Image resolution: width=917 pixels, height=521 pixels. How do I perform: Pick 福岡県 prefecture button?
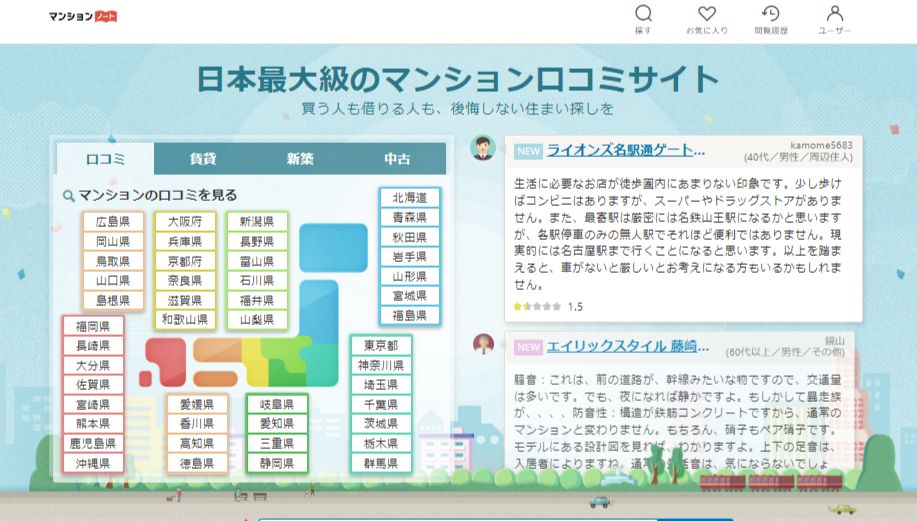[x=93, y=326]
